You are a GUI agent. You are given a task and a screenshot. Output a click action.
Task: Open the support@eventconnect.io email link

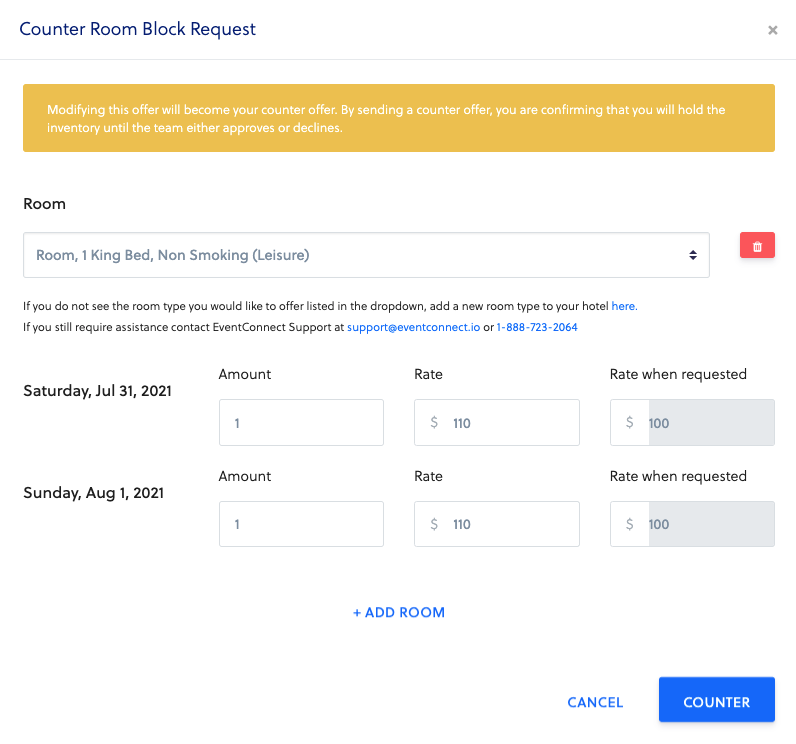(x=412, y=327)
